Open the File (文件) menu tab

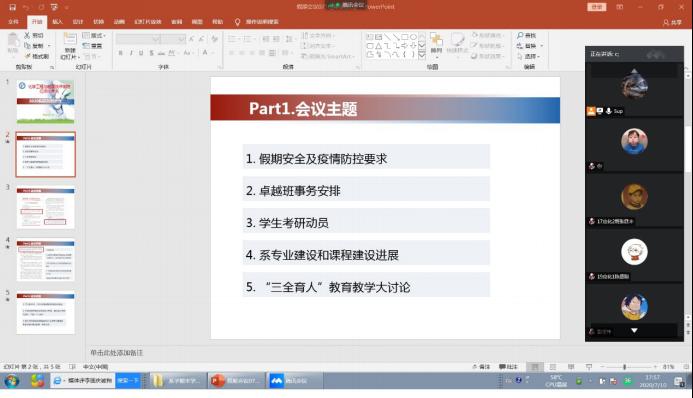coord(14,22)
